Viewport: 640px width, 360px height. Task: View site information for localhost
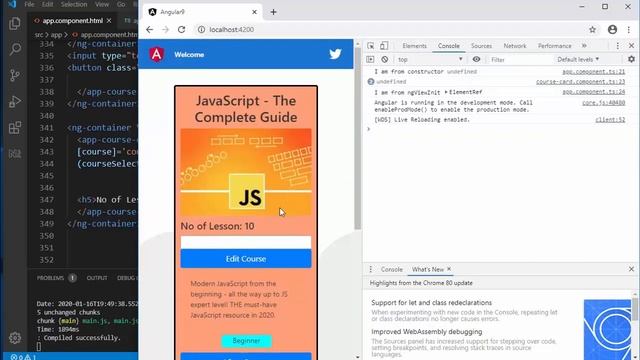click(201, 29)
